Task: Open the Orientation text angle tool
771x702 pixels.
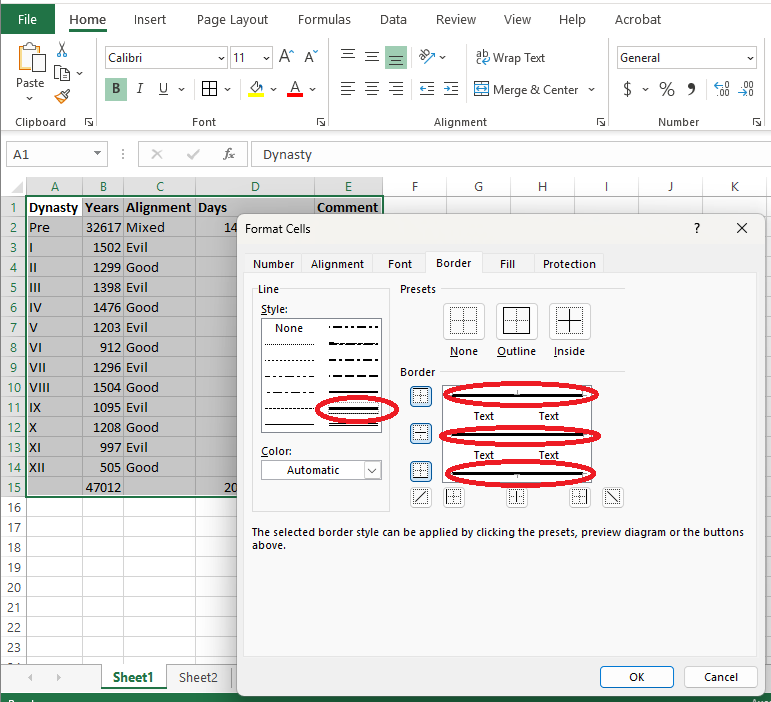Action: coord(427,57)
